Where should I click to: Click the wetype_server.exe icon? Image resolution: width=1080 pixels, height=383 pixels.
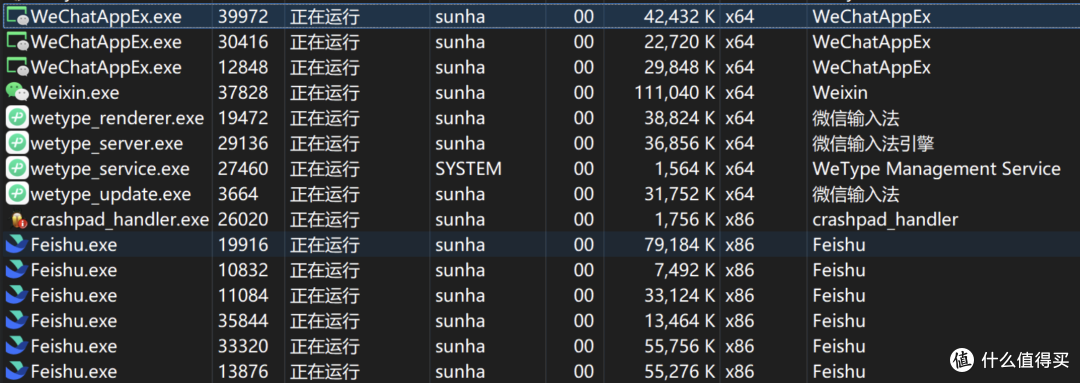17,143
